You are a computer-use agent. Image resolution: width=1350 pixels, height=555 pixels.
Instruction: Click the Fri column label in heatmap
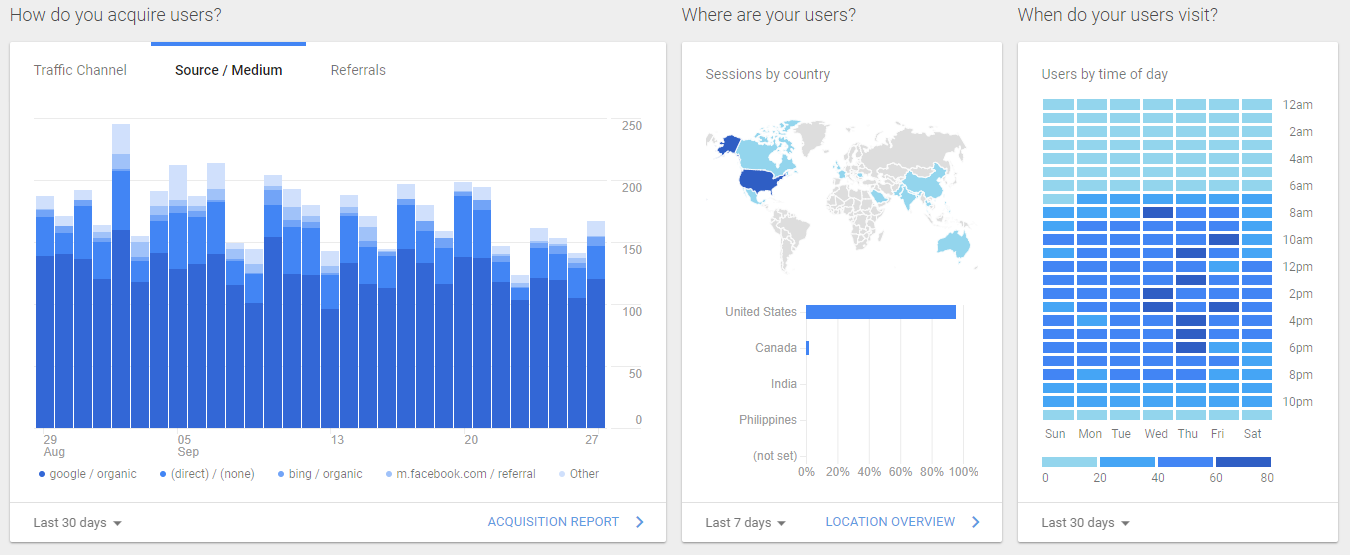pos(1217,434)
